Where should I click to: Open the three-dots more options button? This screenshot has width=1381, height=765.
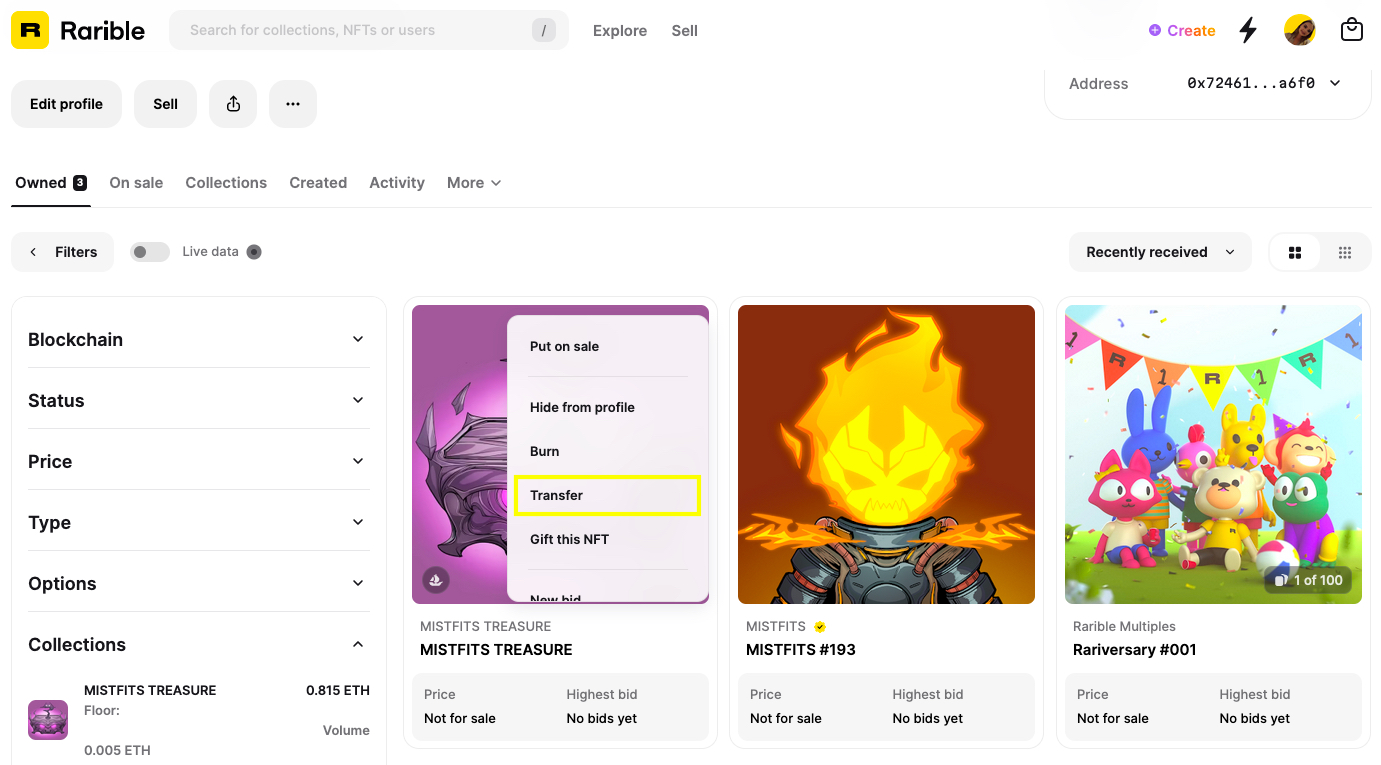tap(293, 104)
